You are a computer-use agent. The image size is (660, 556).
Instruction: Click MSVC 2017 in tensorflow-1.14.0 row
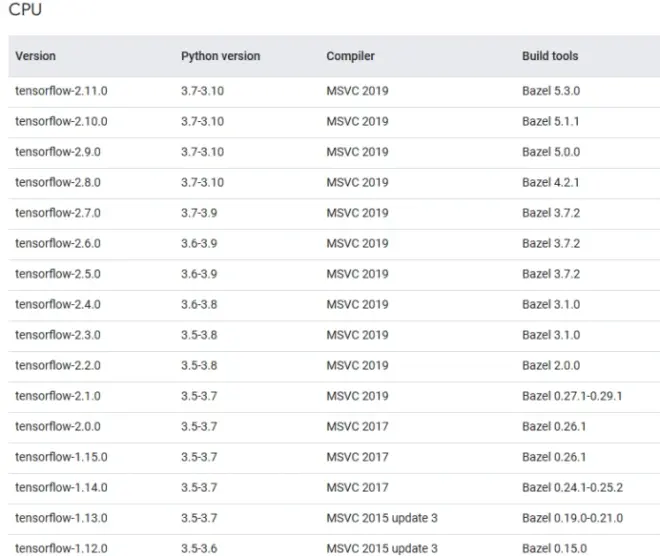coord(357,488)
